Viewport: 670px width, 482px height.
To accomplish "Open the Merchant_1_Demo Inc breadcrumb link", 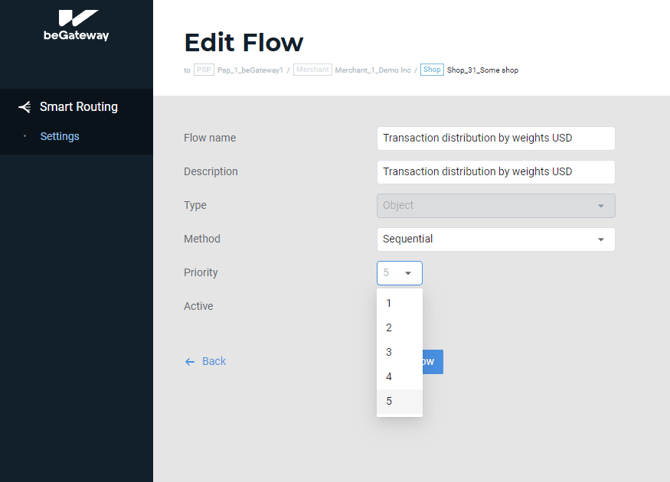I will [x=373, y=70].
